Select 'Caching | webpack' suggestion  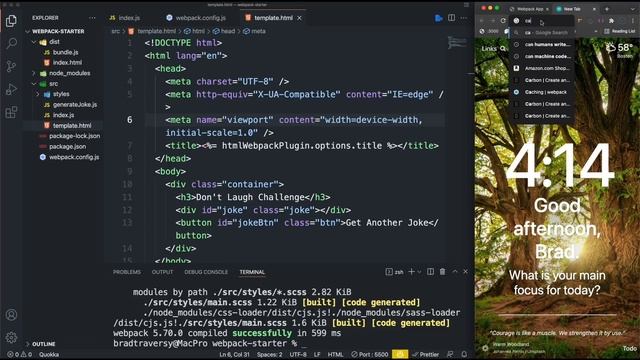click(542, 92)
